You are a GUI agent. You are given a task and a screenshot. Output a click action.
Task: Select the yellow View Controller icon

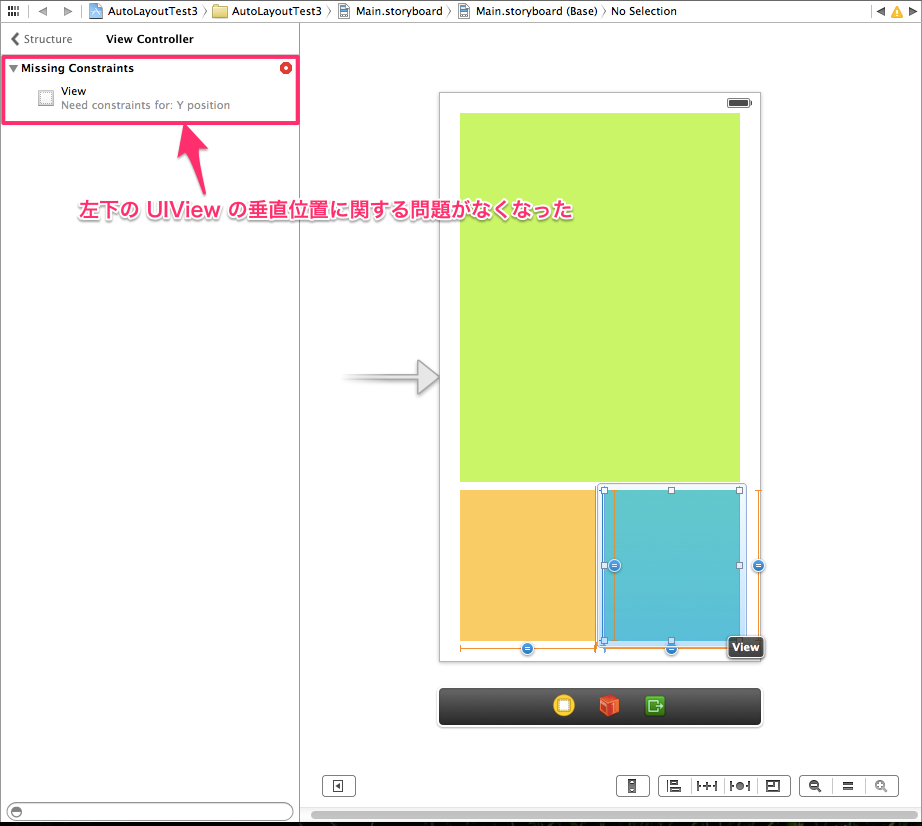[564, 705]
